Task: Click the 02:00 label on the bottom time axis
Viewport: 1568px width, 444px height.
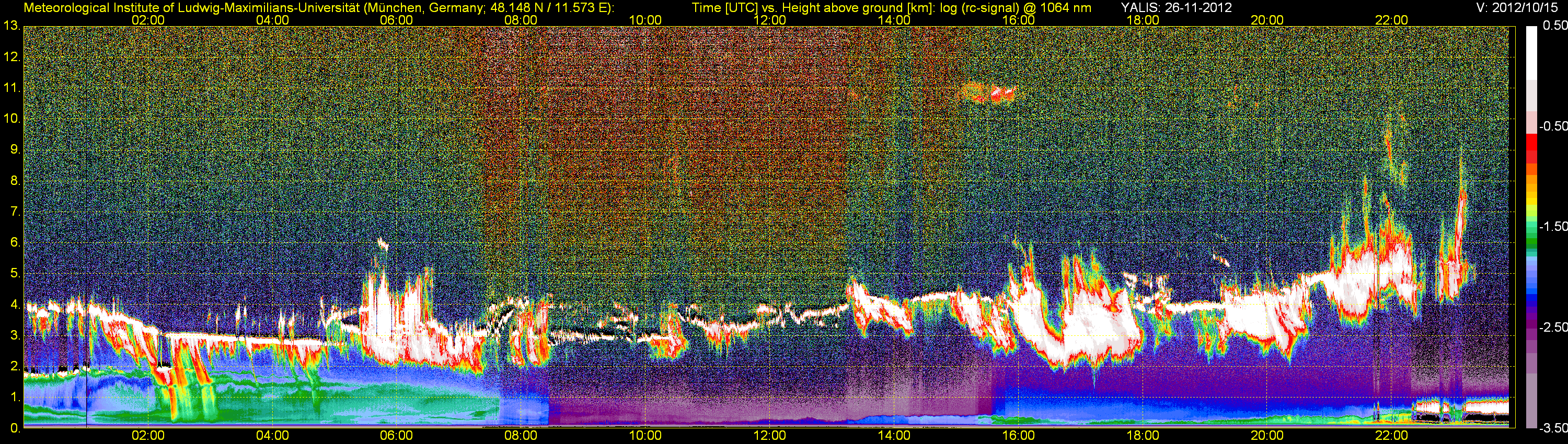Action: pos(148,436)
